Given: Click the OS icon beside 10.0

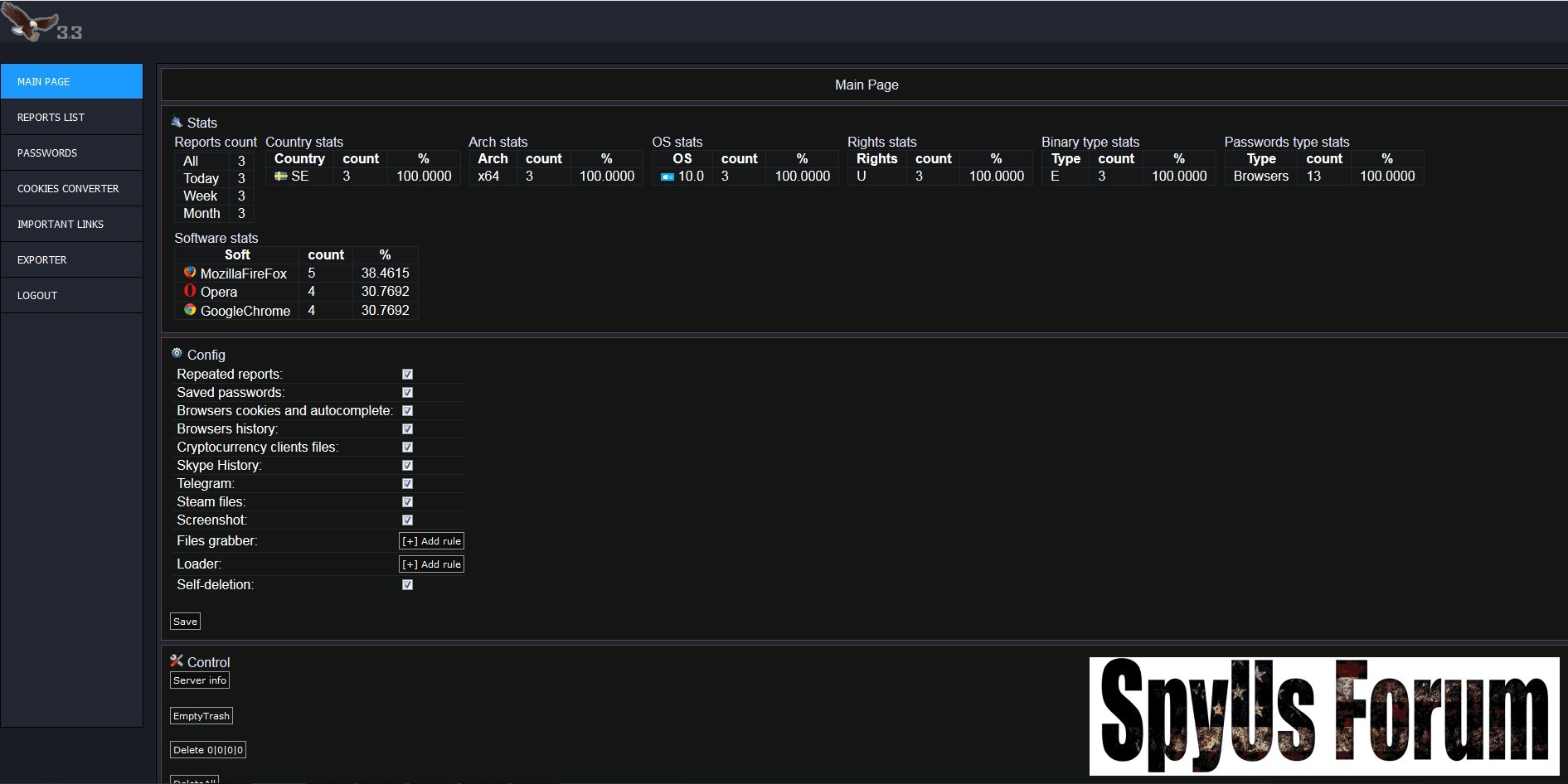Looking at the screenshot, I should (x=667, y=177).
